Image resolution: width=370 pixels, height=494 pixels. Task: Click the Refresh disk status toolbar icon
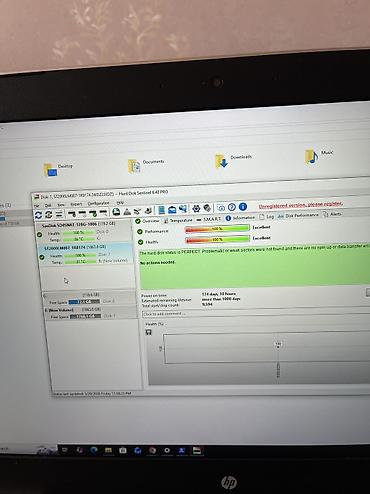click(39, 215)
